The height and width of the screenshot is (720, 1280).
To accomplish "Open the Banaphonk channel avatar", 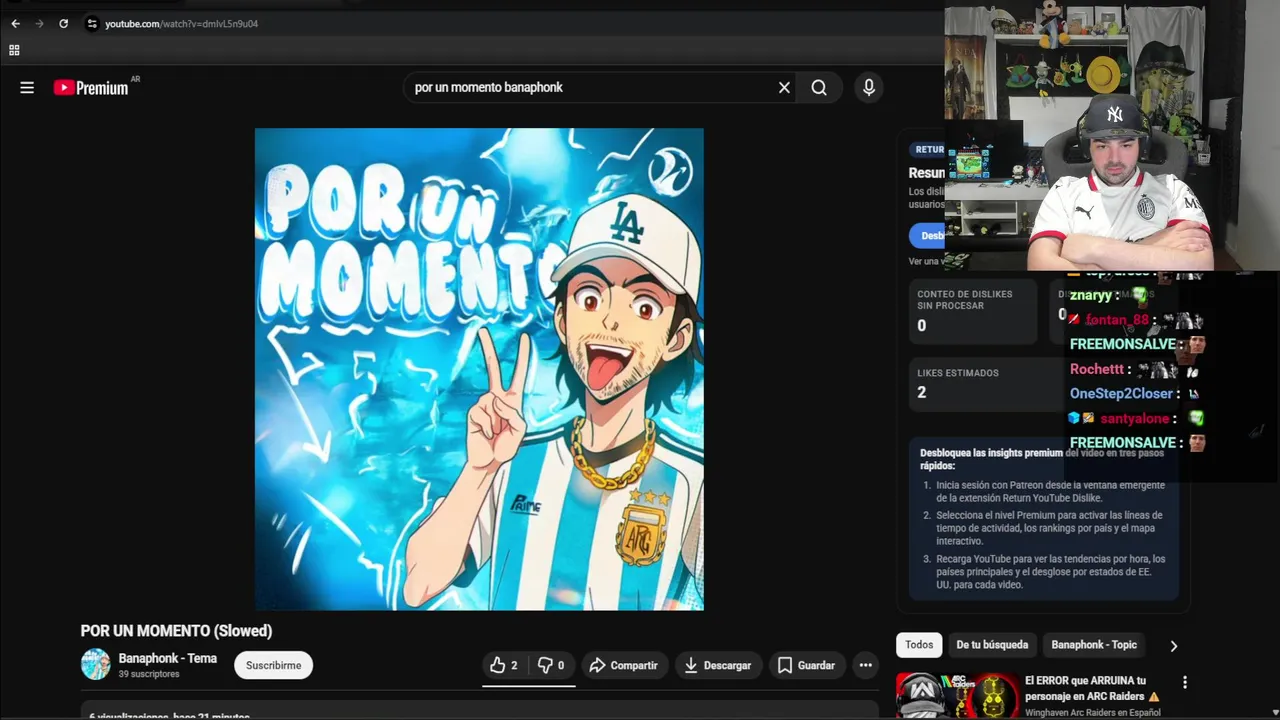I will click(x=96, y=664).
